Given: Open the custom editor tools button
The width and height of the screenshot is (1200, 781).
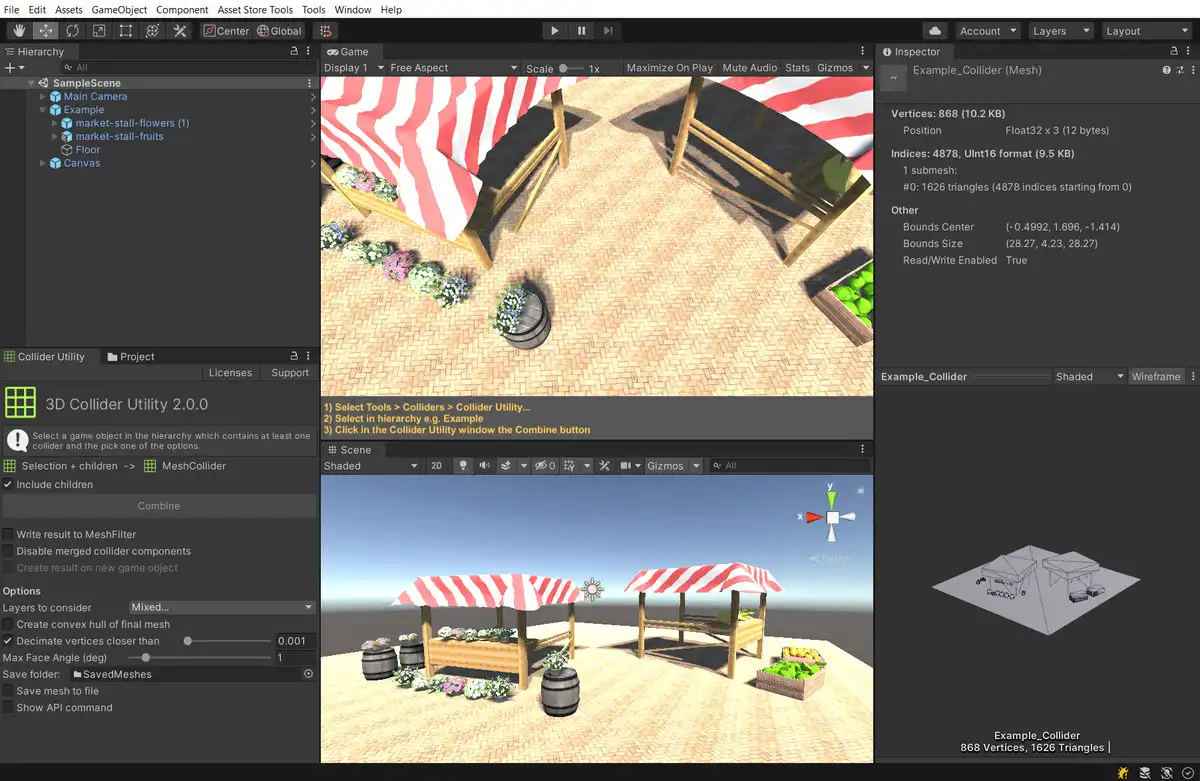Looking at the screenshot, I should (180, 31).
